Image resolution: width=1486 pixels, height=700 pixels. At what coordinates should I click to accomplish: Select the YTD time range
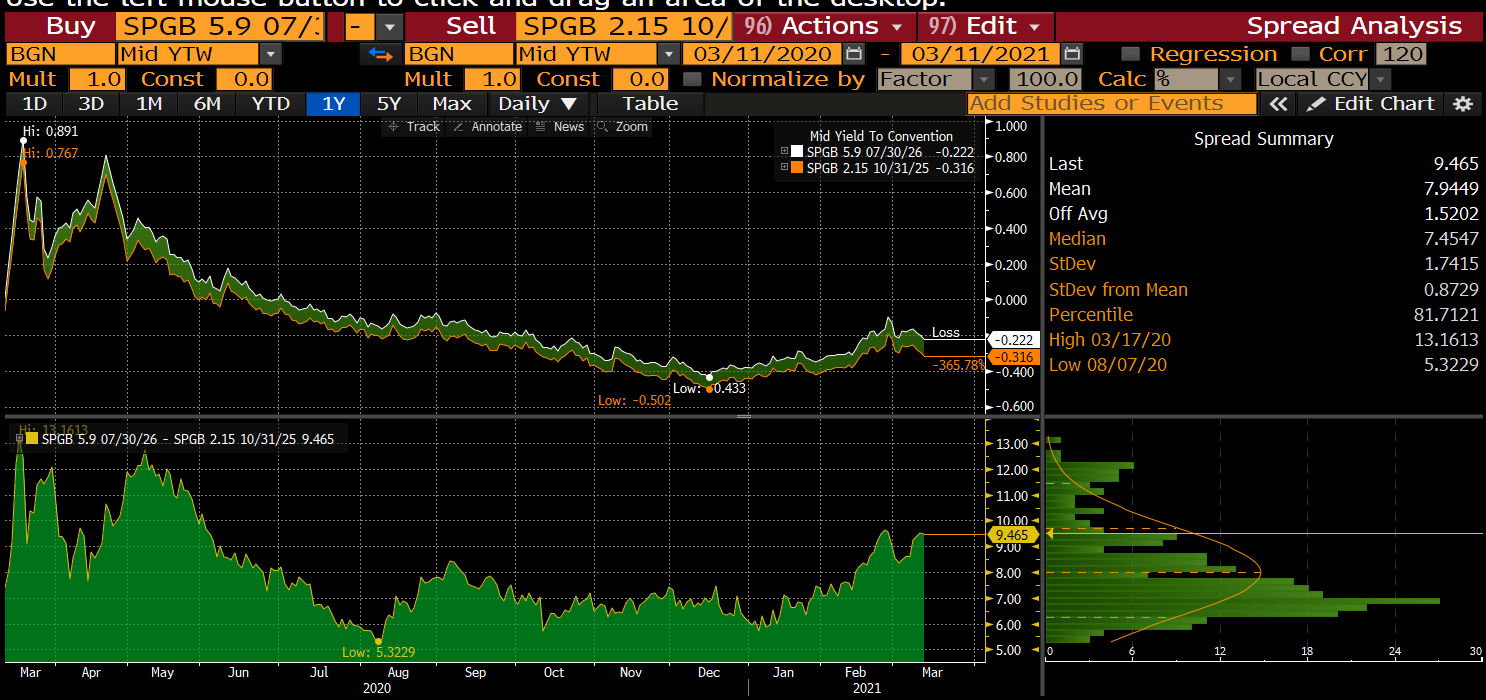coord(270,104)
